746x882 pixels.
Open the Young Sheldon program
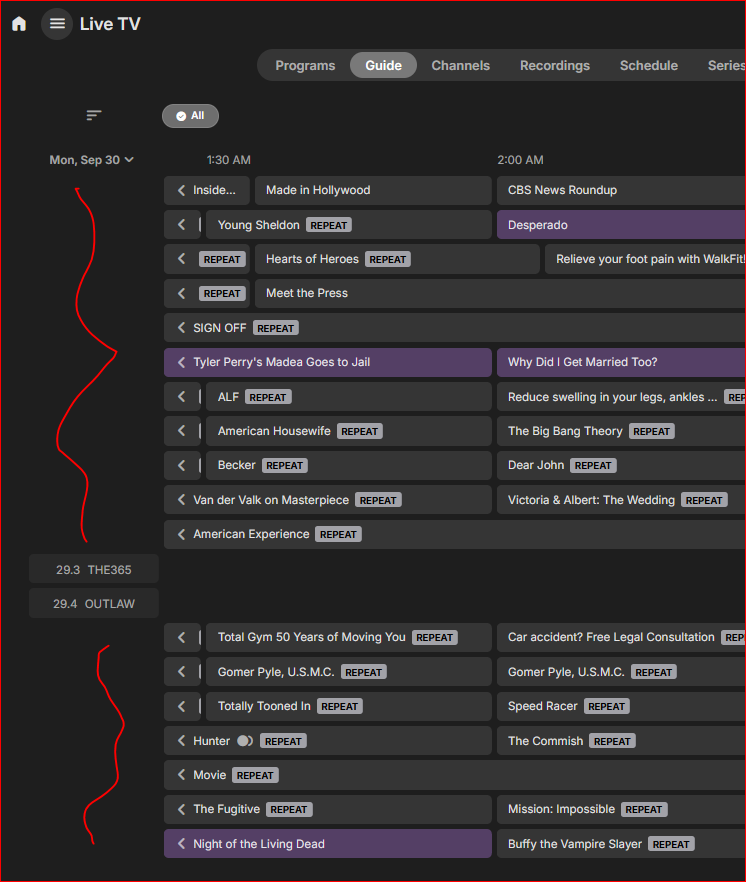(349, 225)
